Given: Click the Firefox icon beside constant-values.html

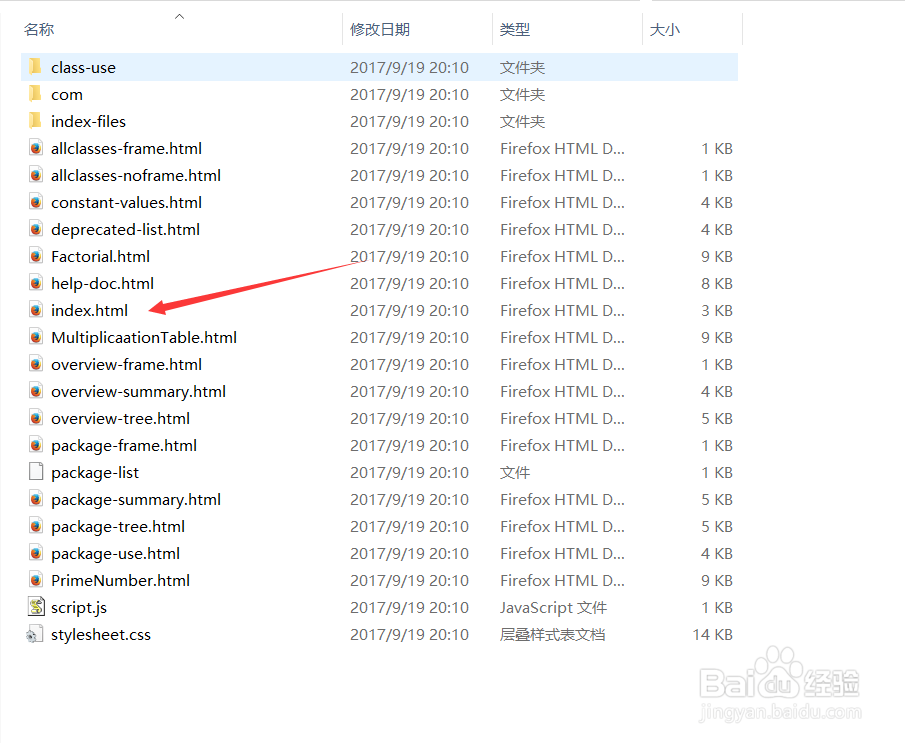Looking at the screenshot, I should pos(35,202).
